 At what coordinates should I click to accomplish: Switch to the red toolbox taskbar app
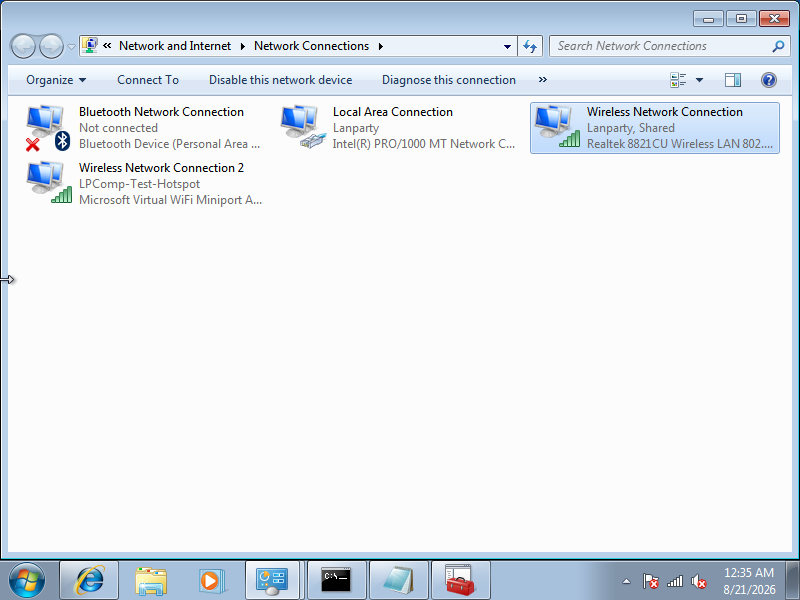pos(460,580)
